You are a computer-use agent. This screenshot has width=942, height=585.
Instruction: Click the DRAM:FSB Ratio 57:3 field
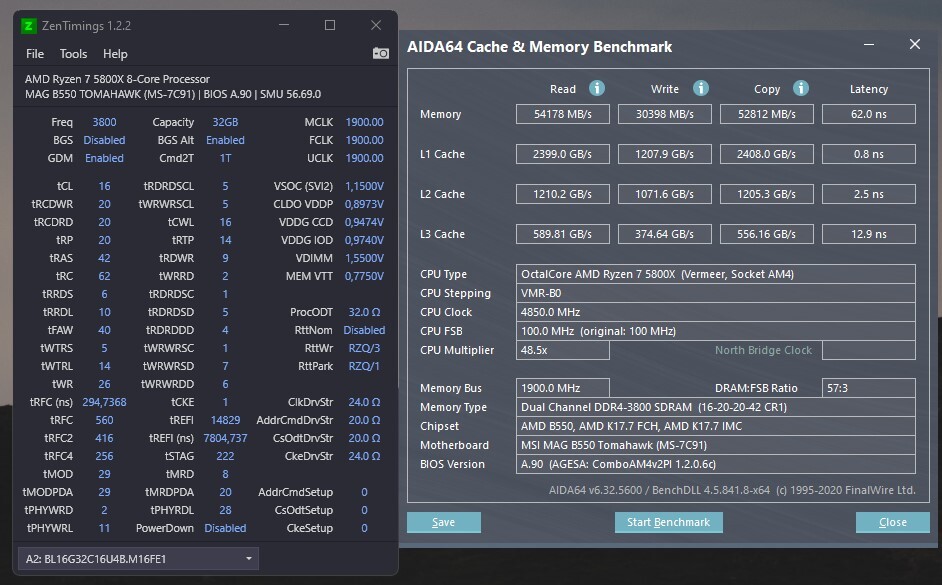click(x=868, y=388)
